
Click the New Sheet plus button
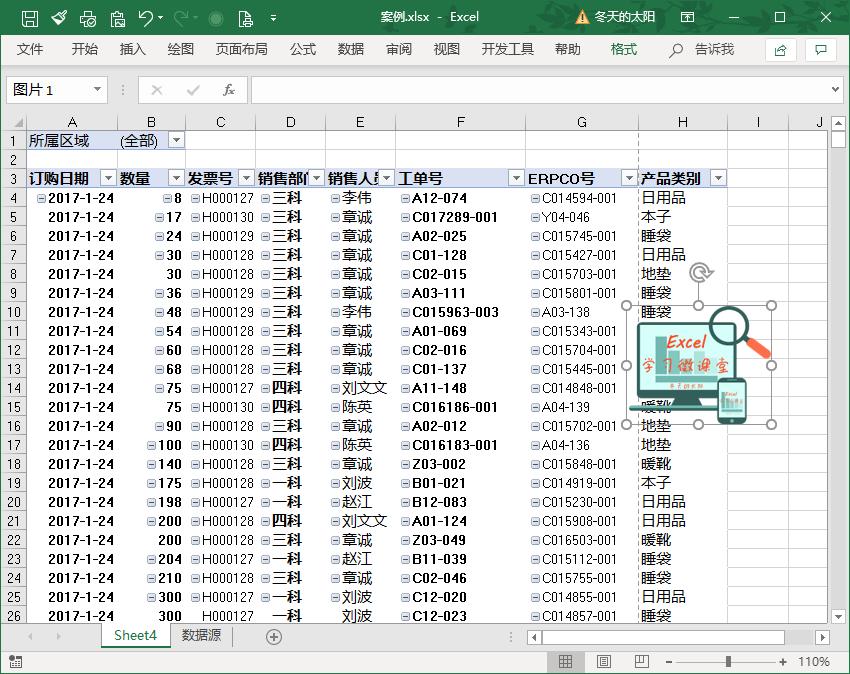point(272,636)
